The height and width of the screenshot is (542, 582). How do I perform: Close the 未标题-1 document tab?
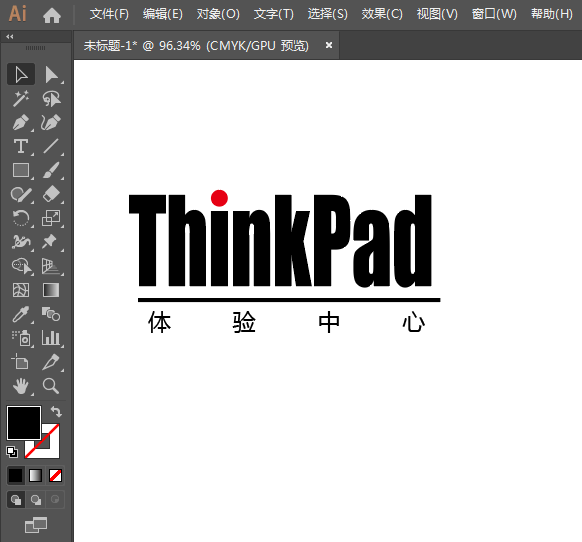(328, 45)
